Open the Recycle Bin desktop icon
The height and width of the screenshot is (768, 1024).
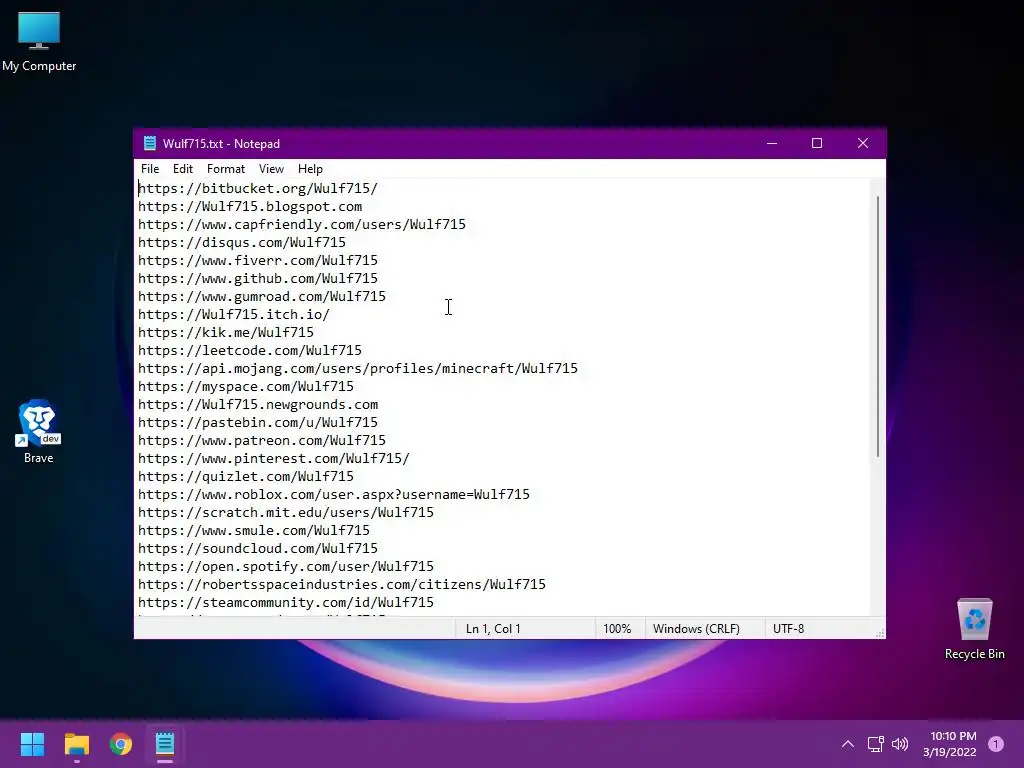(974, 629)
